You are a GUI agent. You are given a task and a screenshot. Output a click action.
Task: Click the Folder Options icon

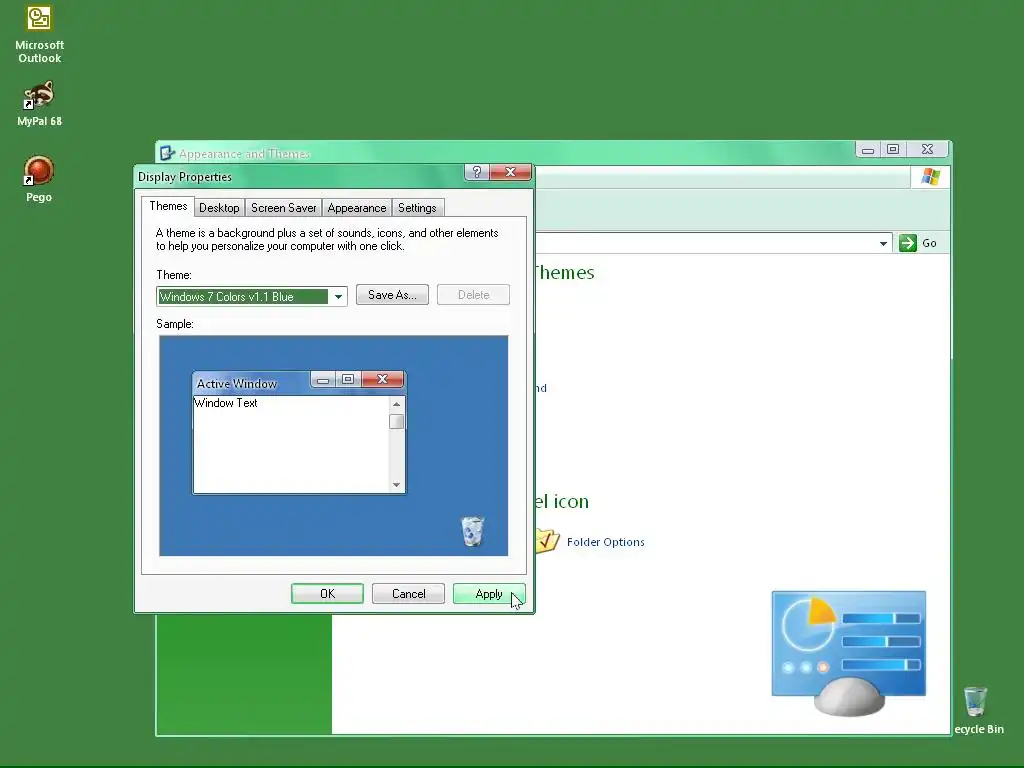[x=547, y=541]
